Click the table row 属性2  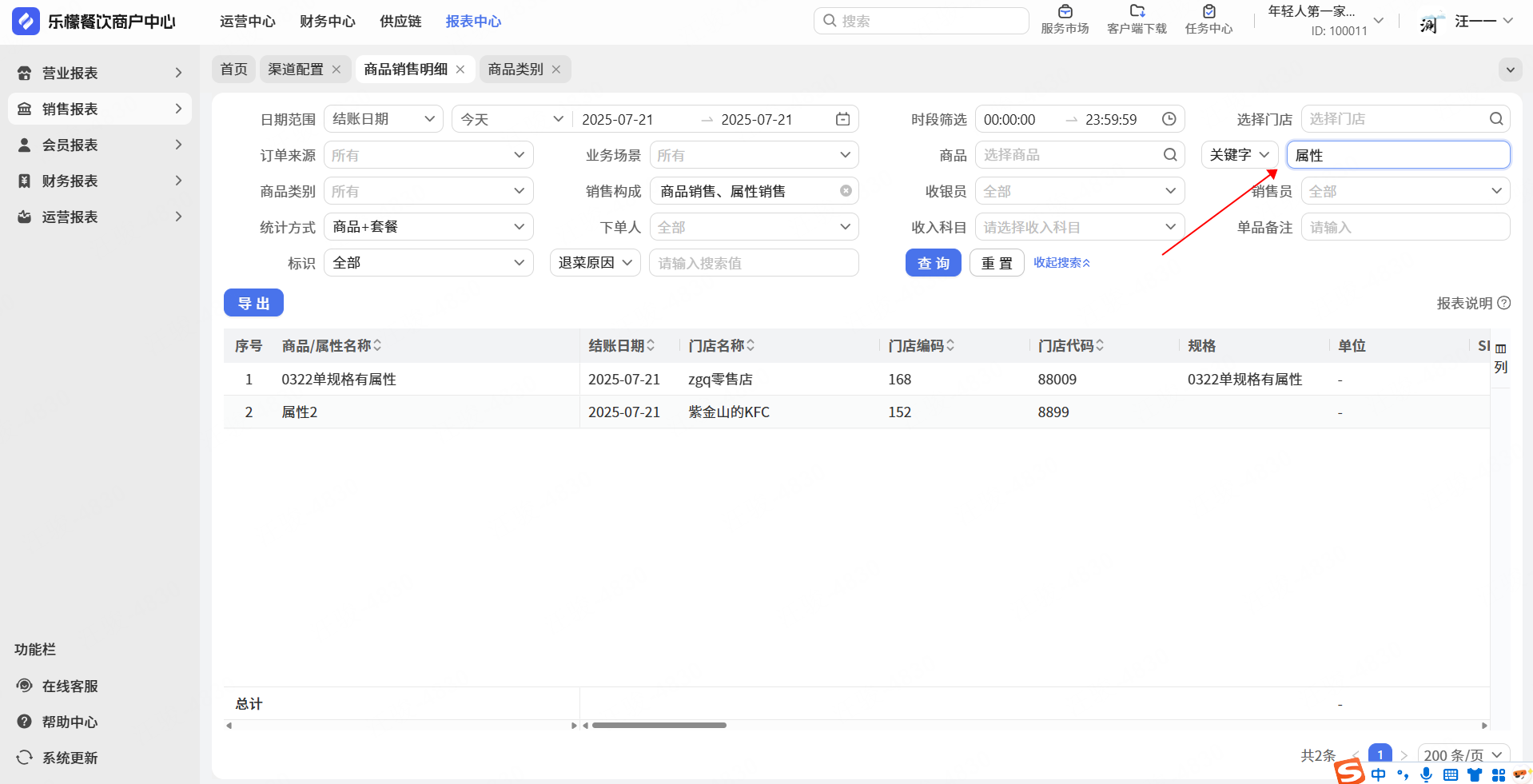click(x=857, y=412)
